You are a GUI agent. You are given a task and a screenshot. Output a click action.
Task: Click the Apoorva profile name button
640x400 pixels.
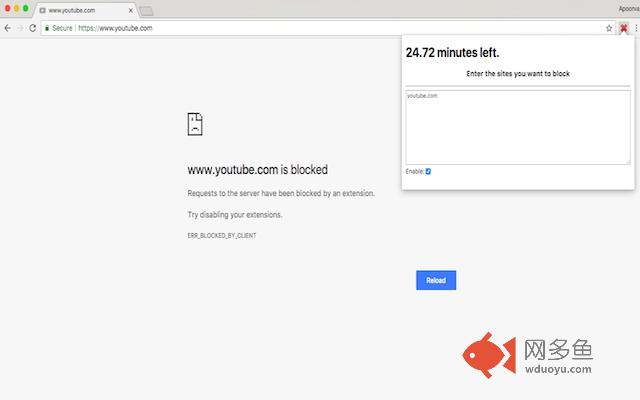(x=629, y=9)
